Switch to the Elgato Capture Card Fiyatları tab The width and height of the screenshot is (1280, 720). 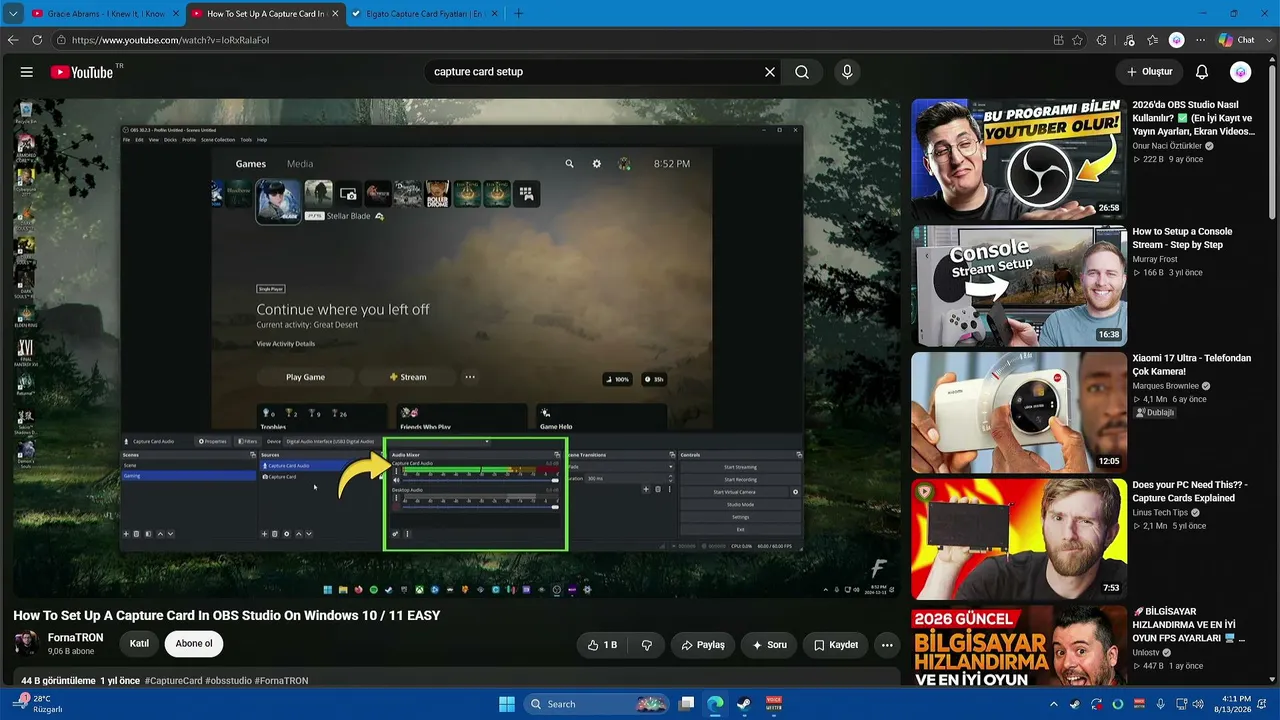pos(424,14)
